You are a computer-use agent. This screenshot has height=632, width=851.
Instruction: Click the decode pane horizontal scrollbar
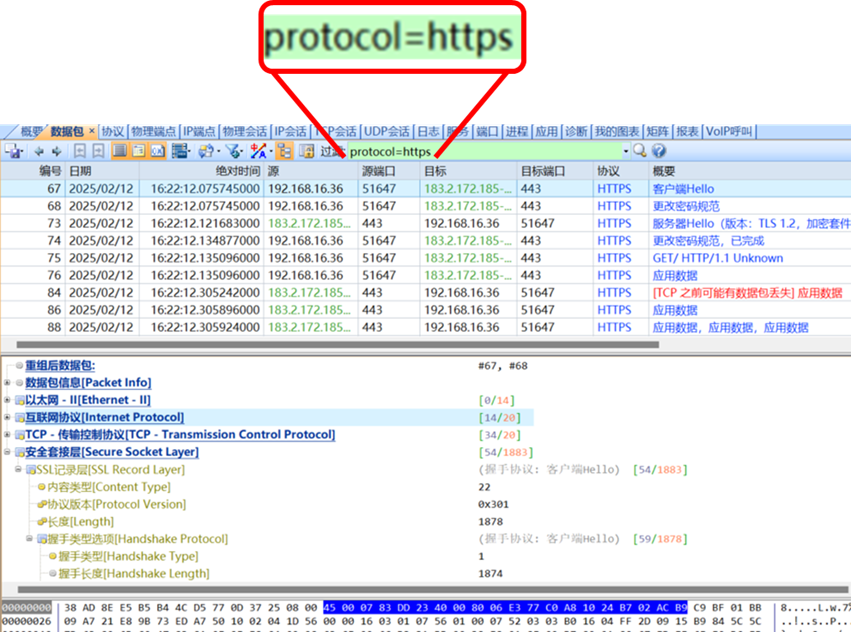[x=432, y=589]
